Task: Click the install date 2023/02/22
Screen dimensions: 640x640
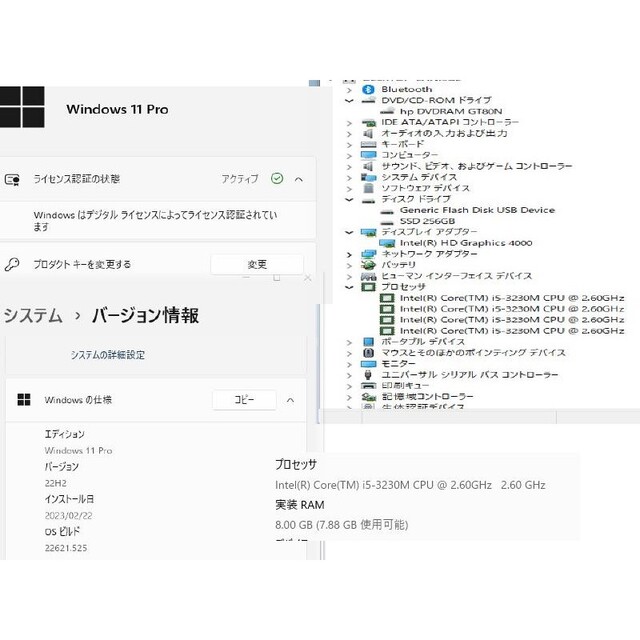Action: coord(69,516)
